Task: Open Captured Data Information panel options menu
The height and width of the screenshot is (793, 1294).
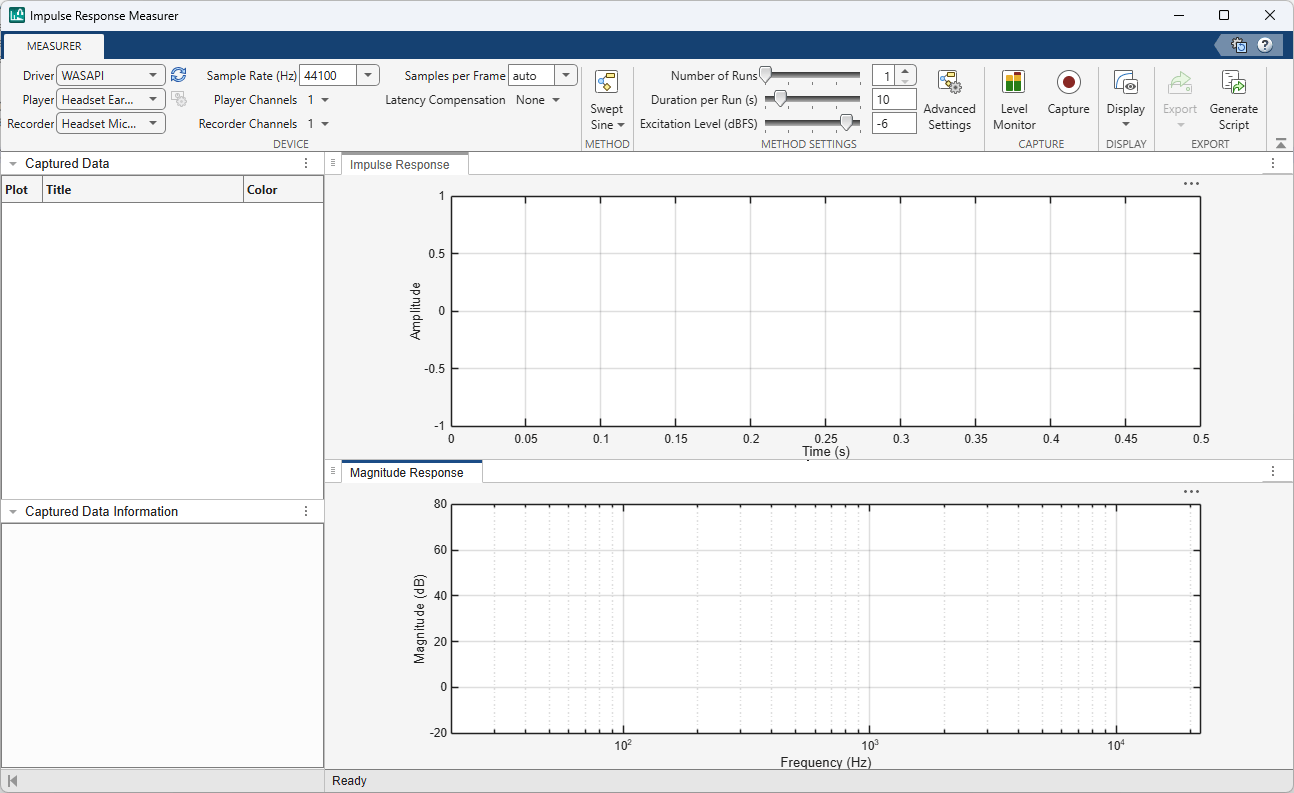Action: point(306,511)
